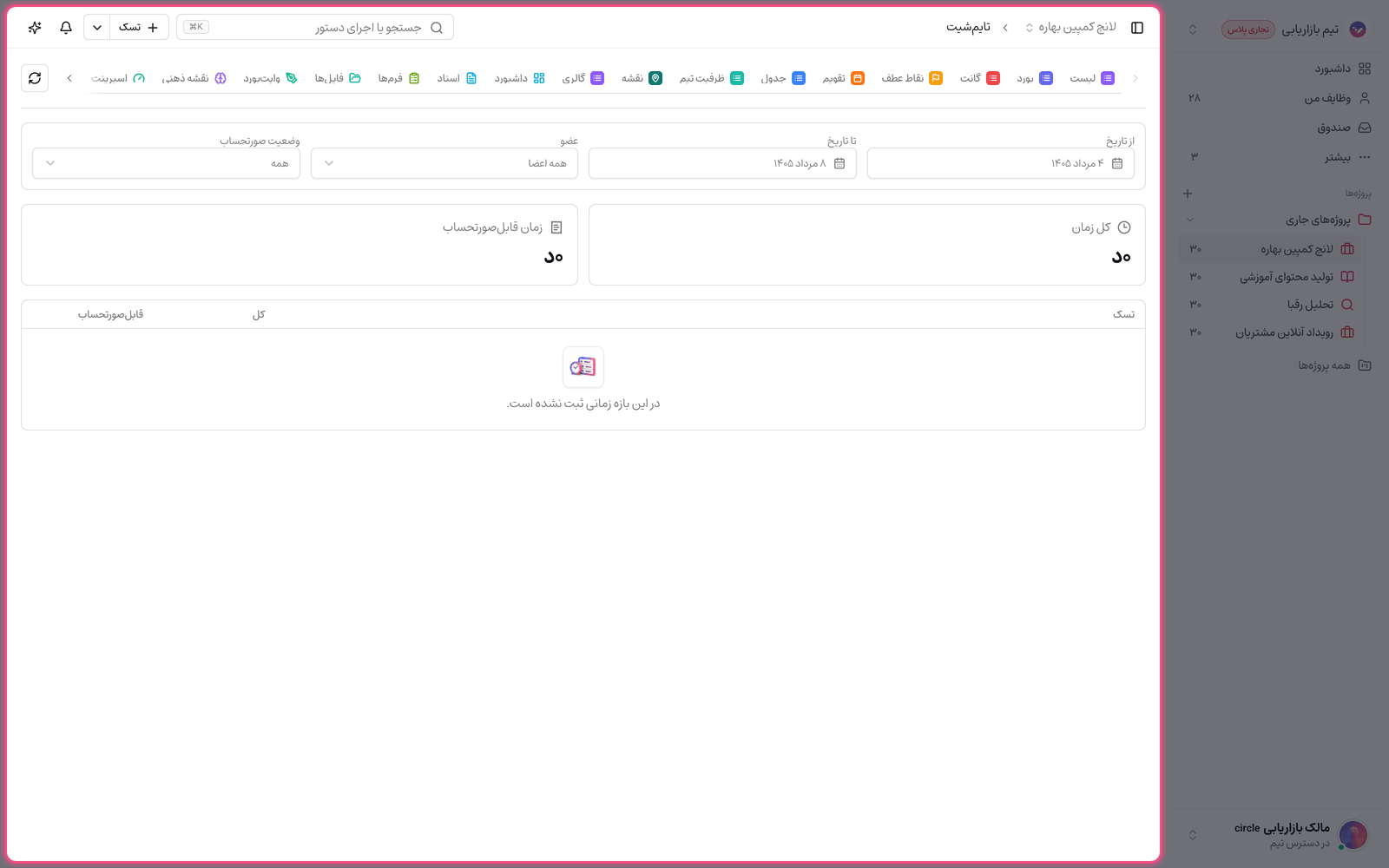Click the کل زمان clock icon

tap(1124, 227)
